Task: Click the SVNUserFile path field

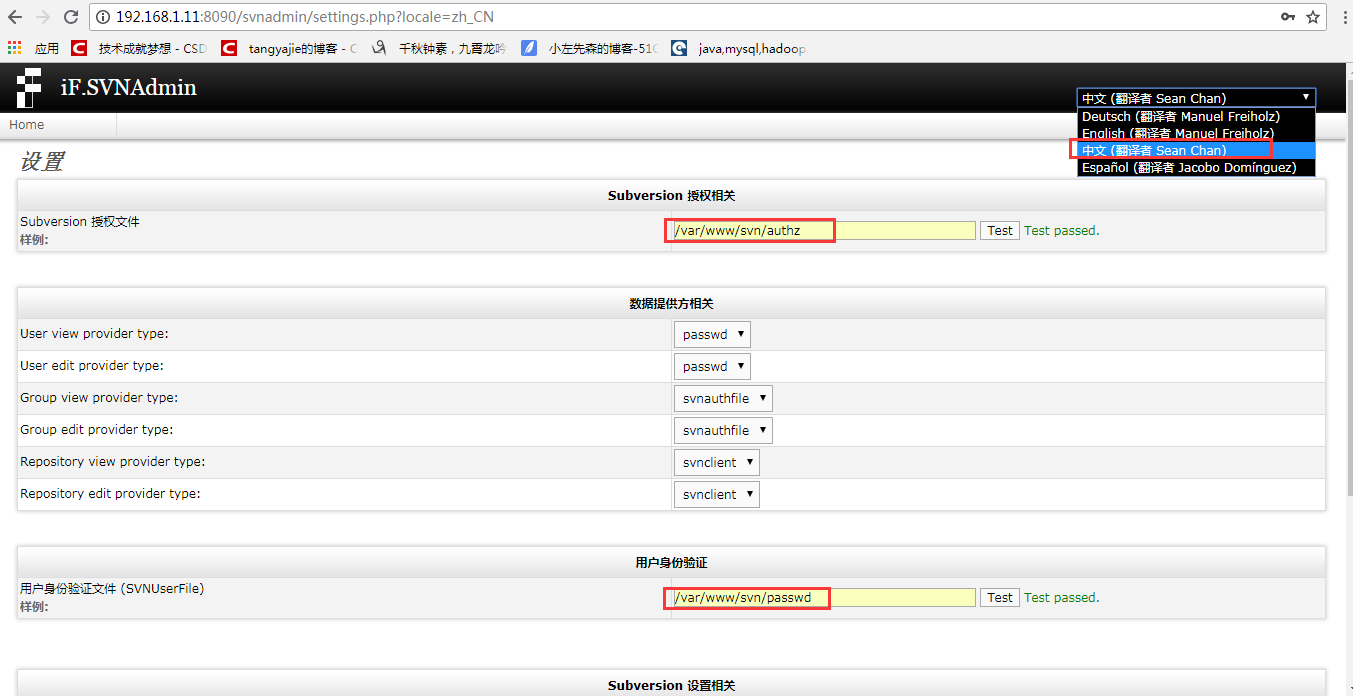Action: (x=824, y=597)
